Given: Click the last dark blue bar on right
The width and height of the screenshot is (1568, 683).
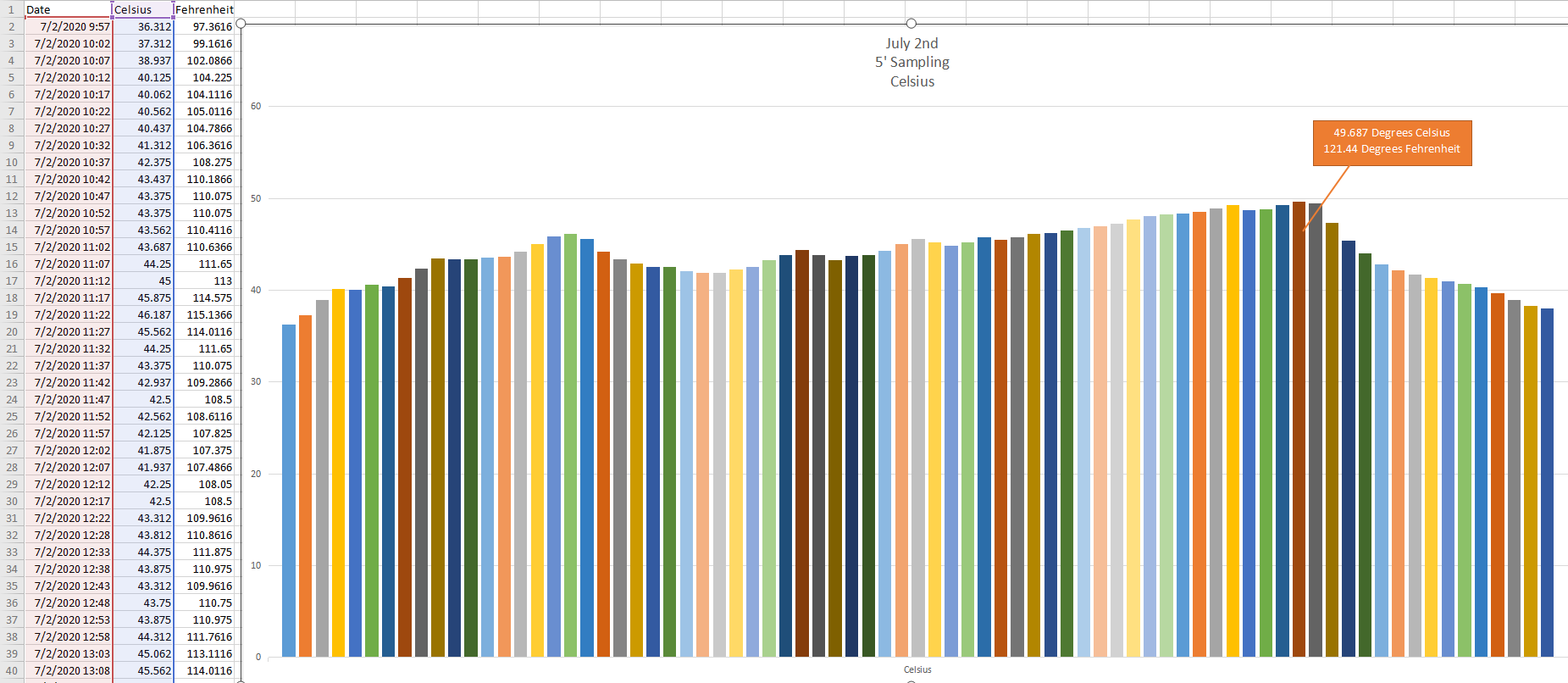Looking at the screenshot, I should click(x=1547, y=483).
